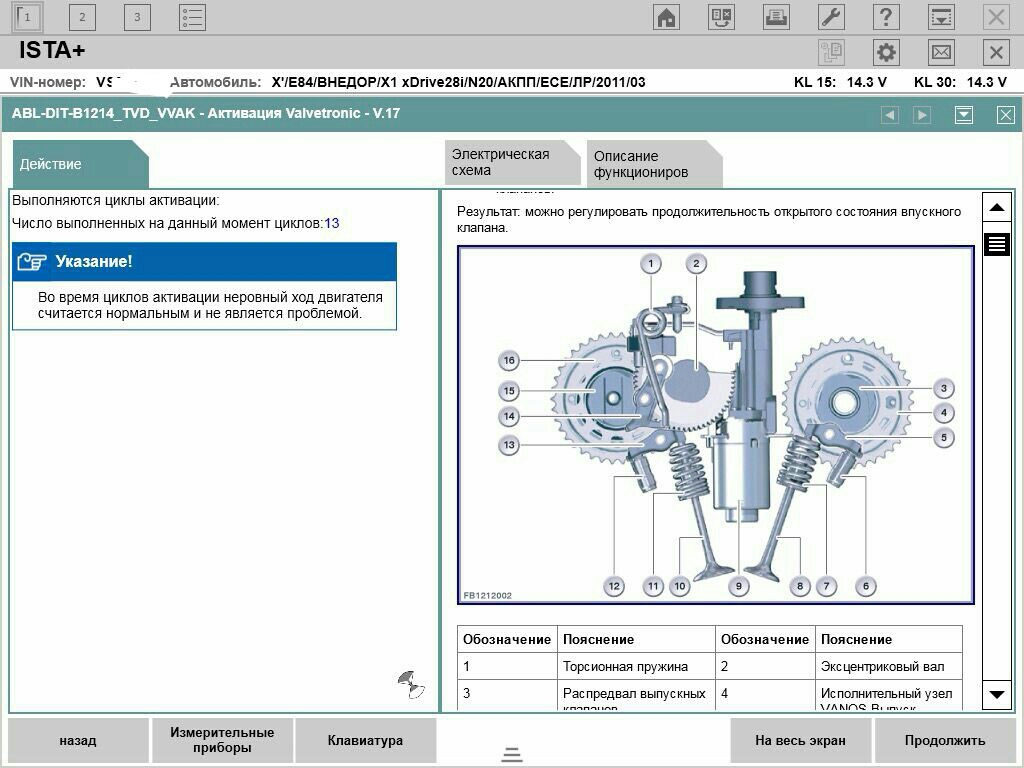
Task: Click the envelope feedback icon
Action: pyautogui.click(x=940, y=53)
